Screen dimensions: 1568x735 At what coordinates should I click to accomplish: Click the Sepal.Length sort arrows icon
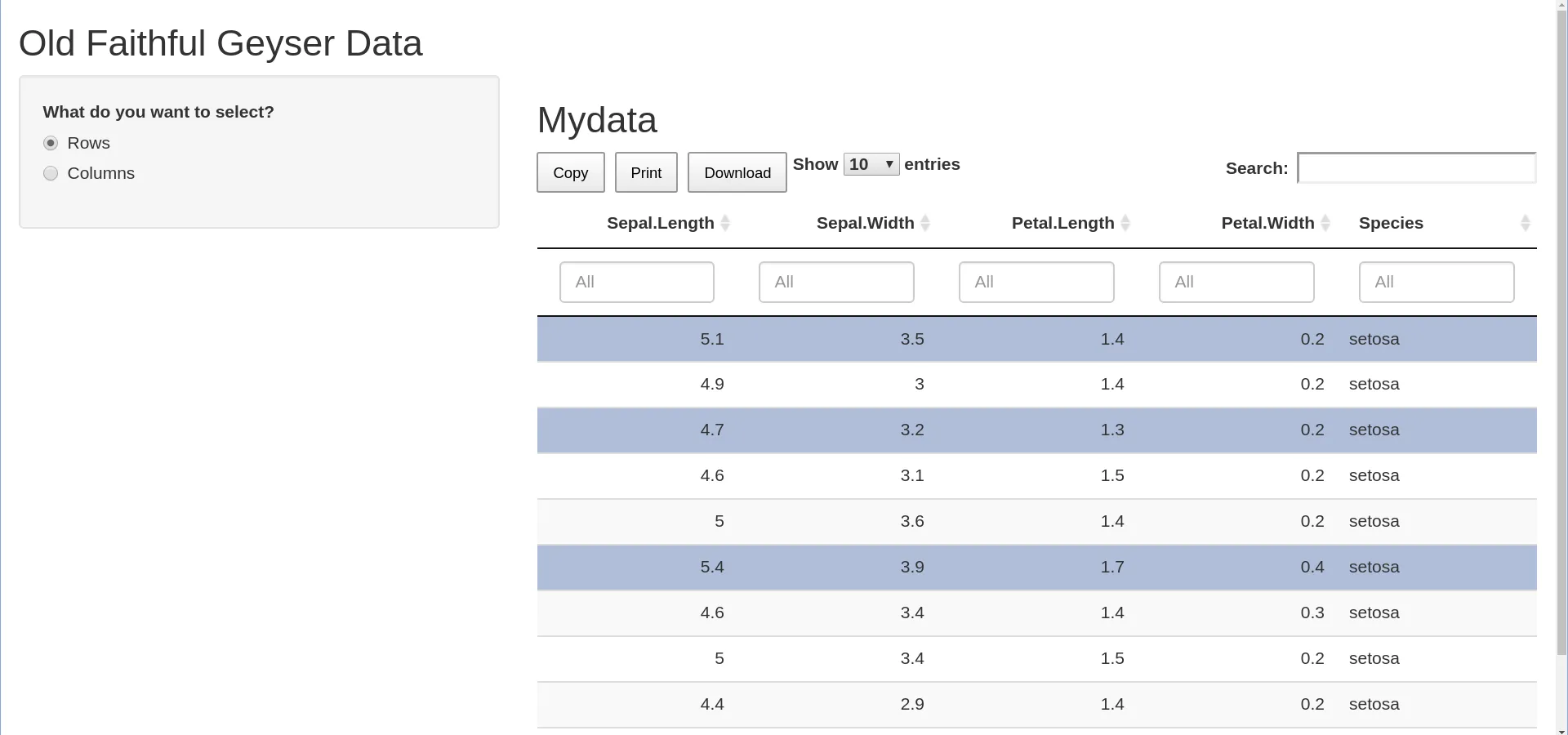[x=724, y=223]
